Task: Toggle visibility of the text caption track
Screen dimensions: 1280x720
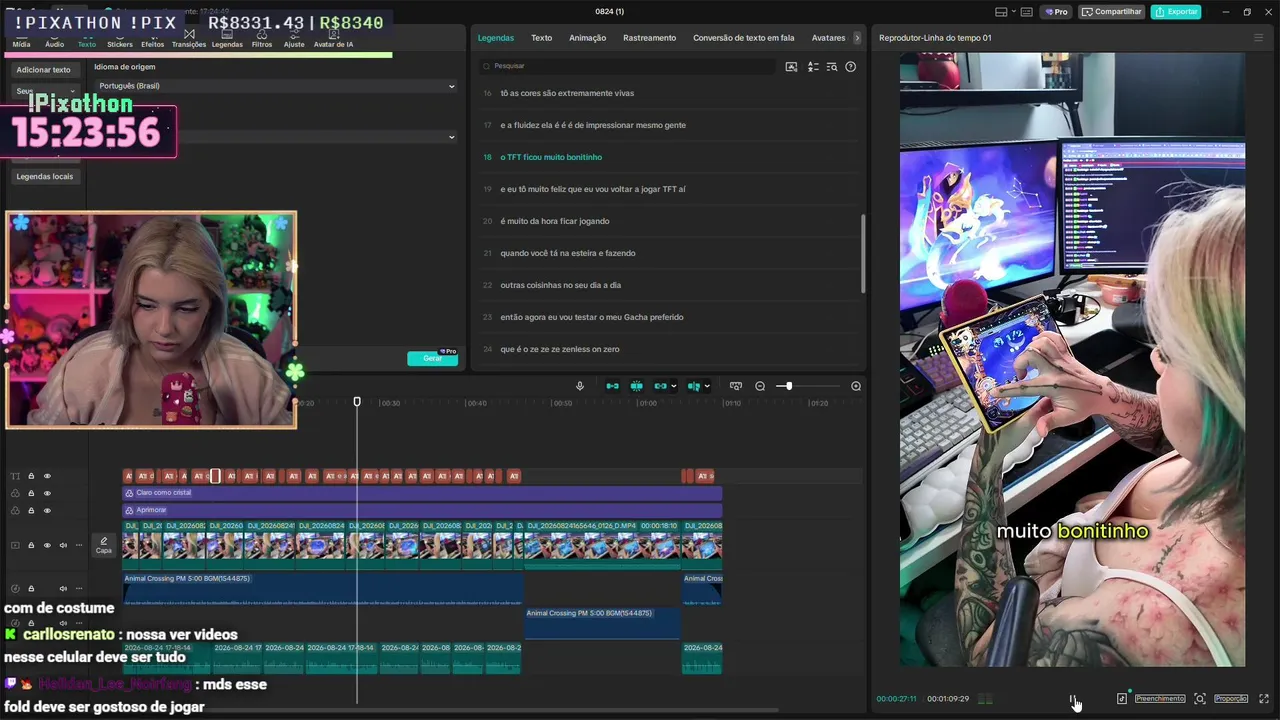Action: point(47,476)
